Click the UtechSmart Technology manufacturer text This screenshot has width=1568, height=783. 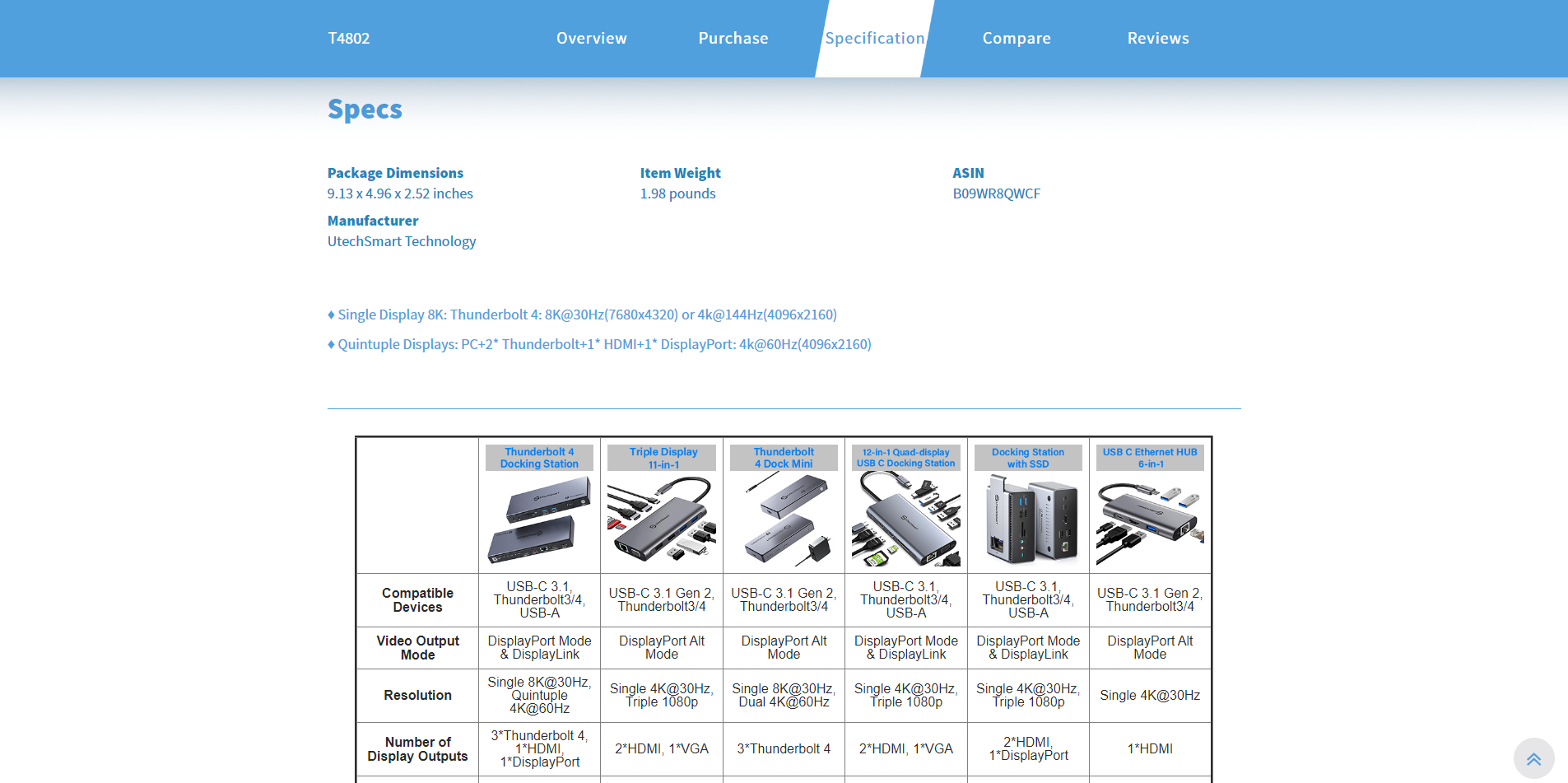coord(402,241)
